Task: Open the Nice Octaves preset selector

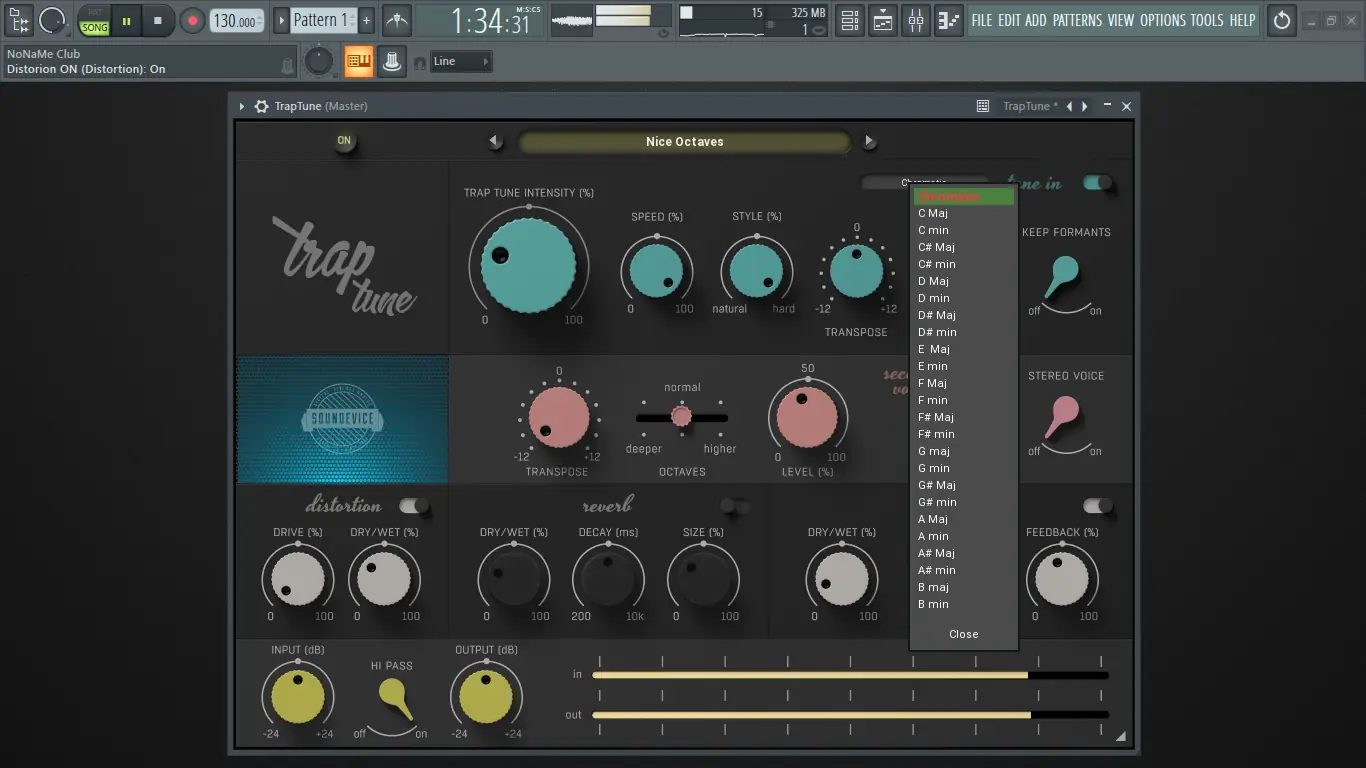Action: pyautogui.click(x=684, y=142)
